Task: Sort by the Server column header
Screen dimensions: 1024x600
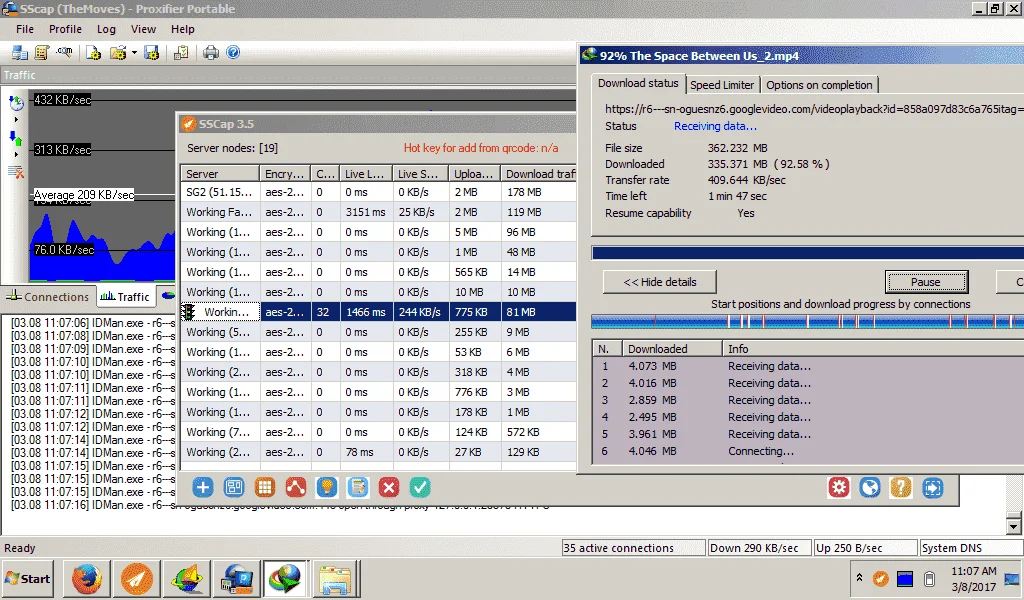Action: tap(220, 174)
